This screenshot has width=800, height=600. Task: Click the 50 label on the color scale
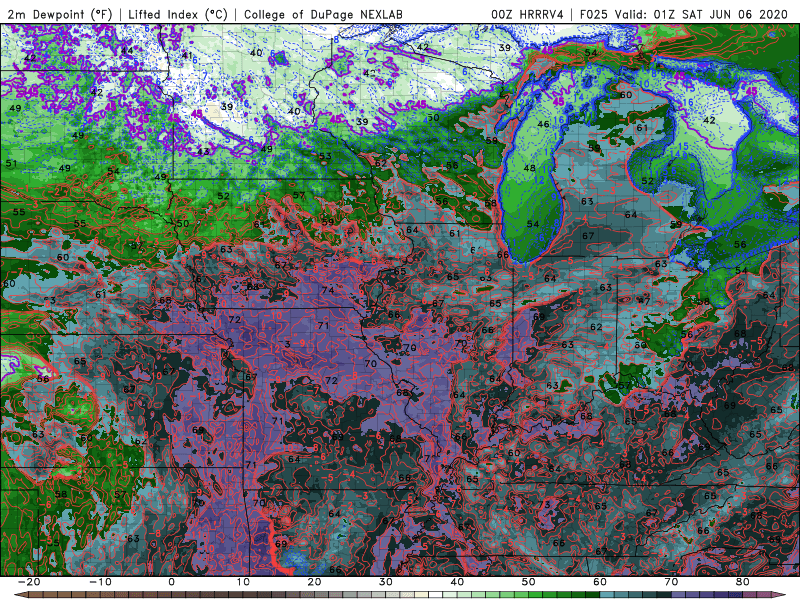pos(529,582)
